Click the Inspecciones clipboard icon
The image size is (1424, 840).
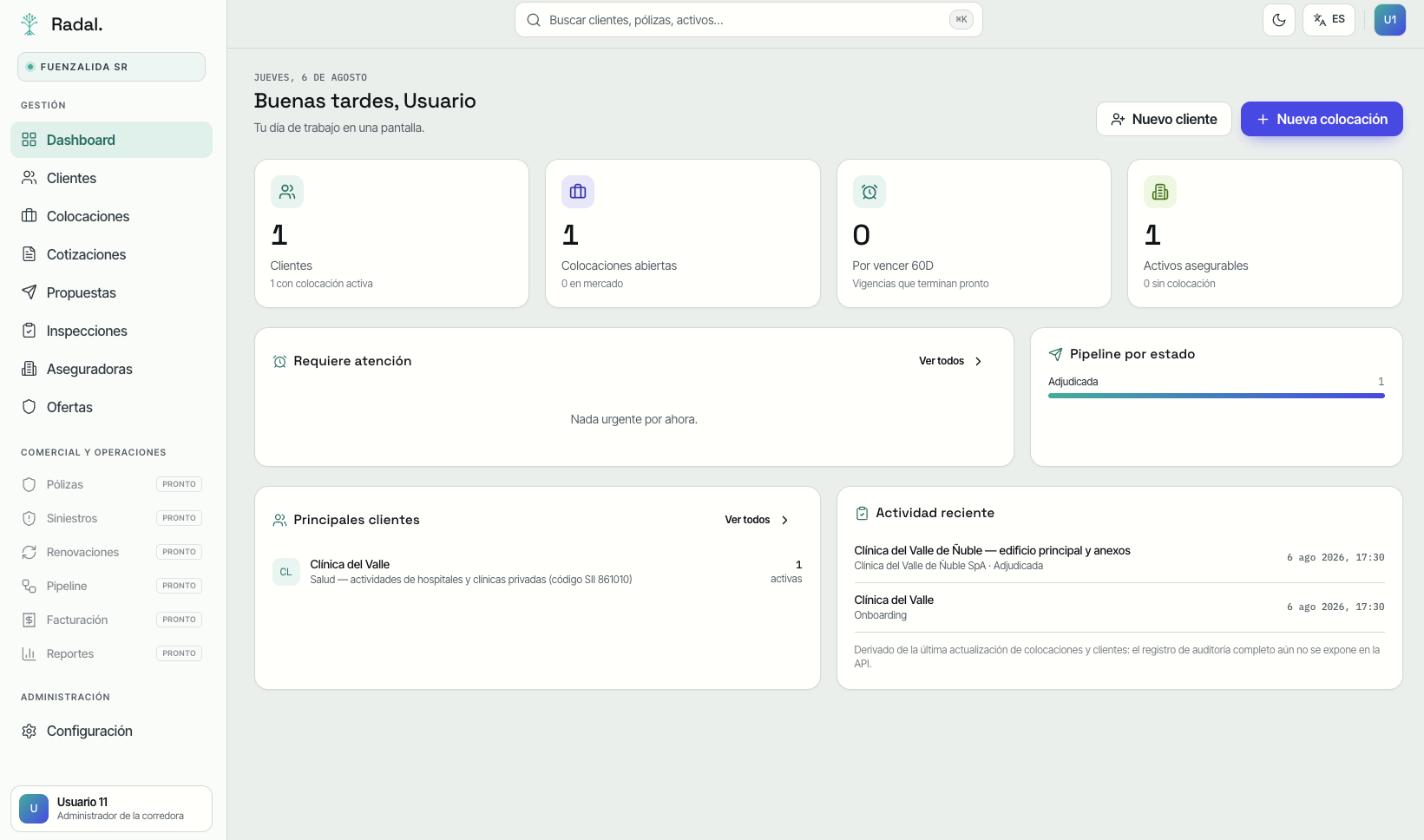pos(30,331)
